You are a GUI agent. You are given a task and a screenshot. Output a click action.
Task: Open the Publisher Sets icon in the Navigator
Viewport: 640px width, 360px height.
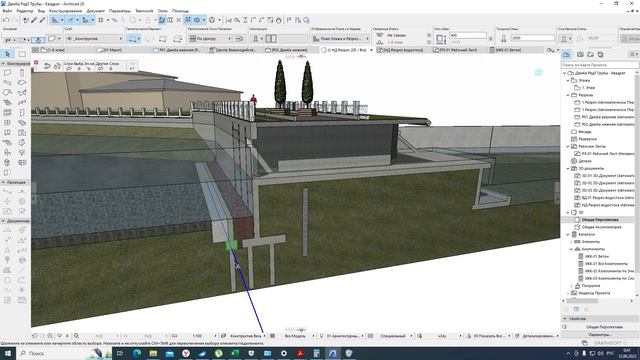600,54
